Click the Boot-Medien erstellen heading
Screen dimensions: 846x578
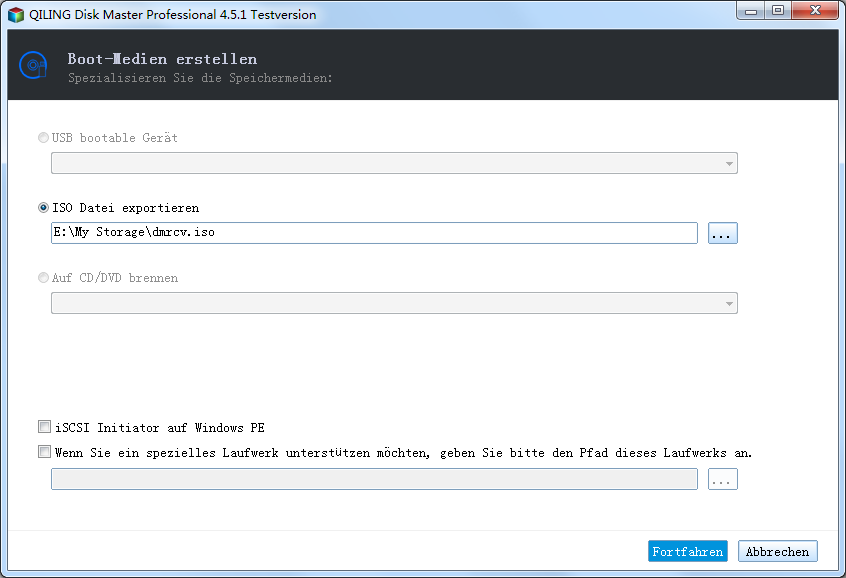(x=162, y=59)
